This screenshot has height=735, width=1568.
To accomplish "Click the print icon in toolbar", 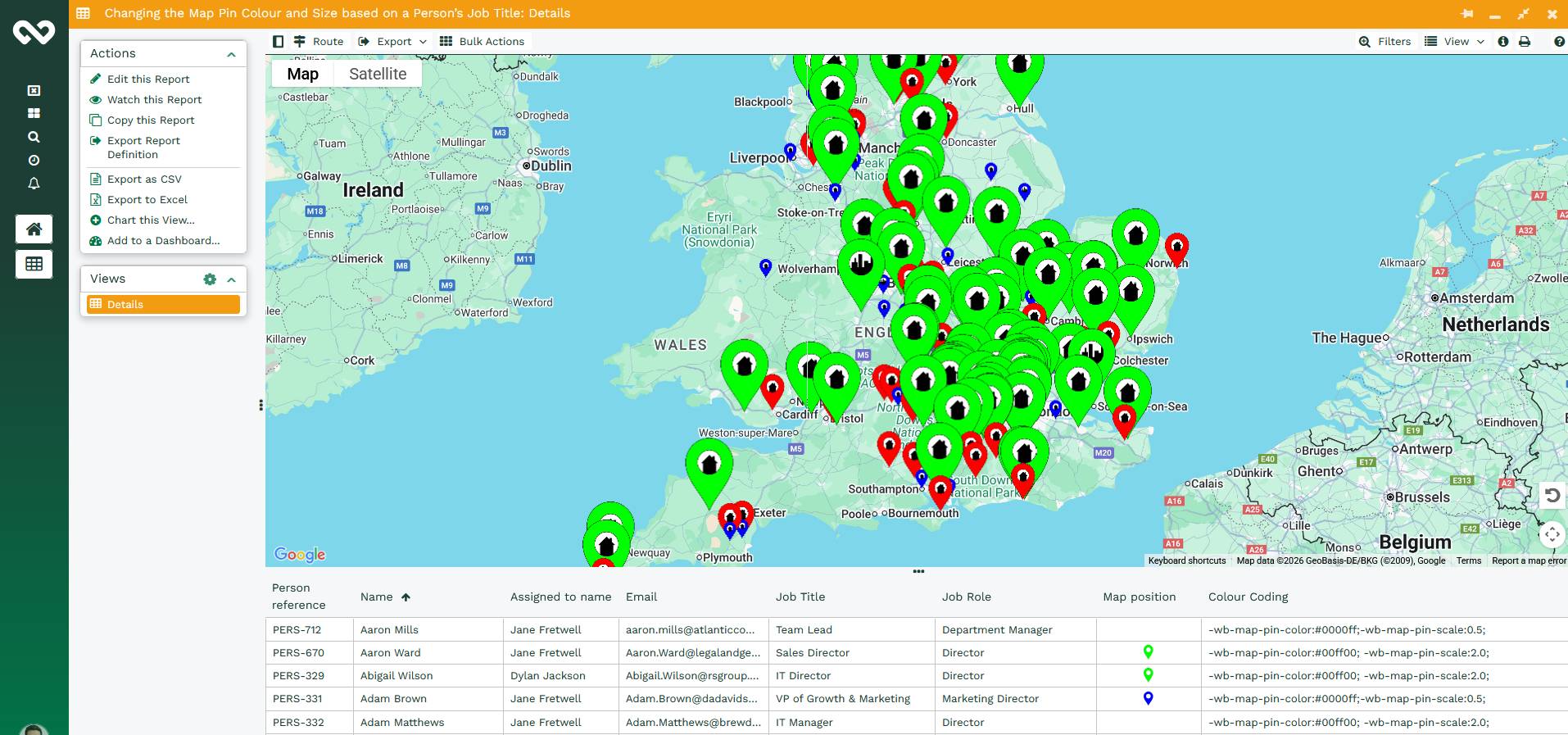I will (x=1525, y=42).
